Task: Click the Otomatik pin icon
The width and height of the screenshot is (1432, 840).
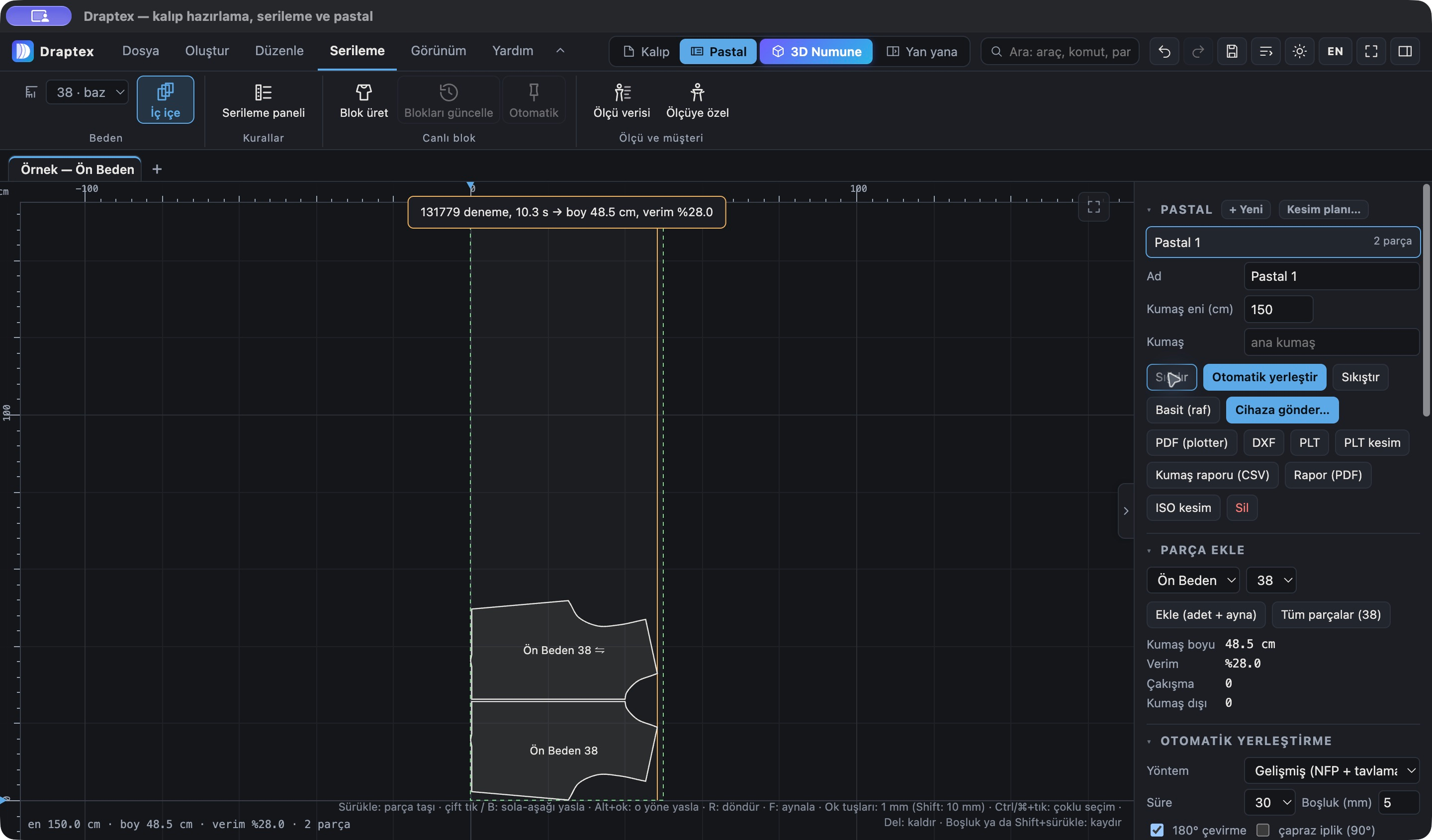Action: pyautogui.click(x=534, y=91)
